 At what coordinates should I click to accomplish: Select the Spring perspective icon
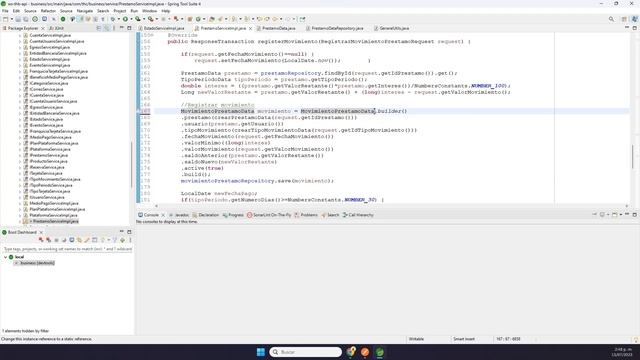click(634, 19)
